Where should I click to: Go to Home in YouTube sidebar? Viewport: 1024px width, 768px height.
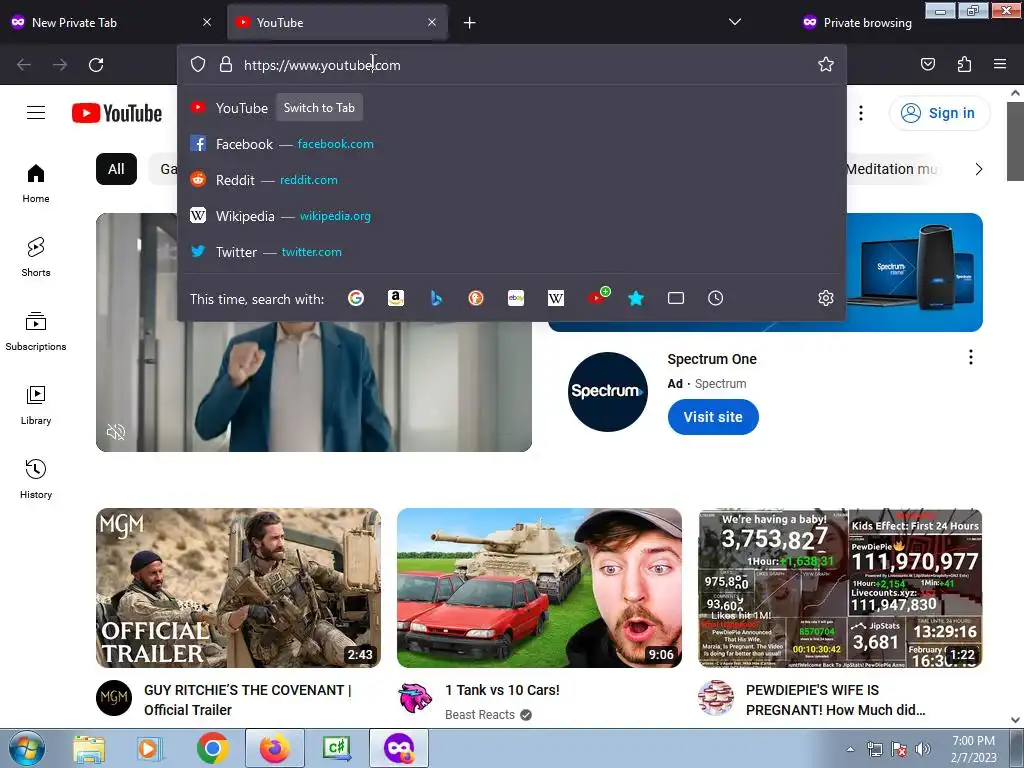(36, 184)
